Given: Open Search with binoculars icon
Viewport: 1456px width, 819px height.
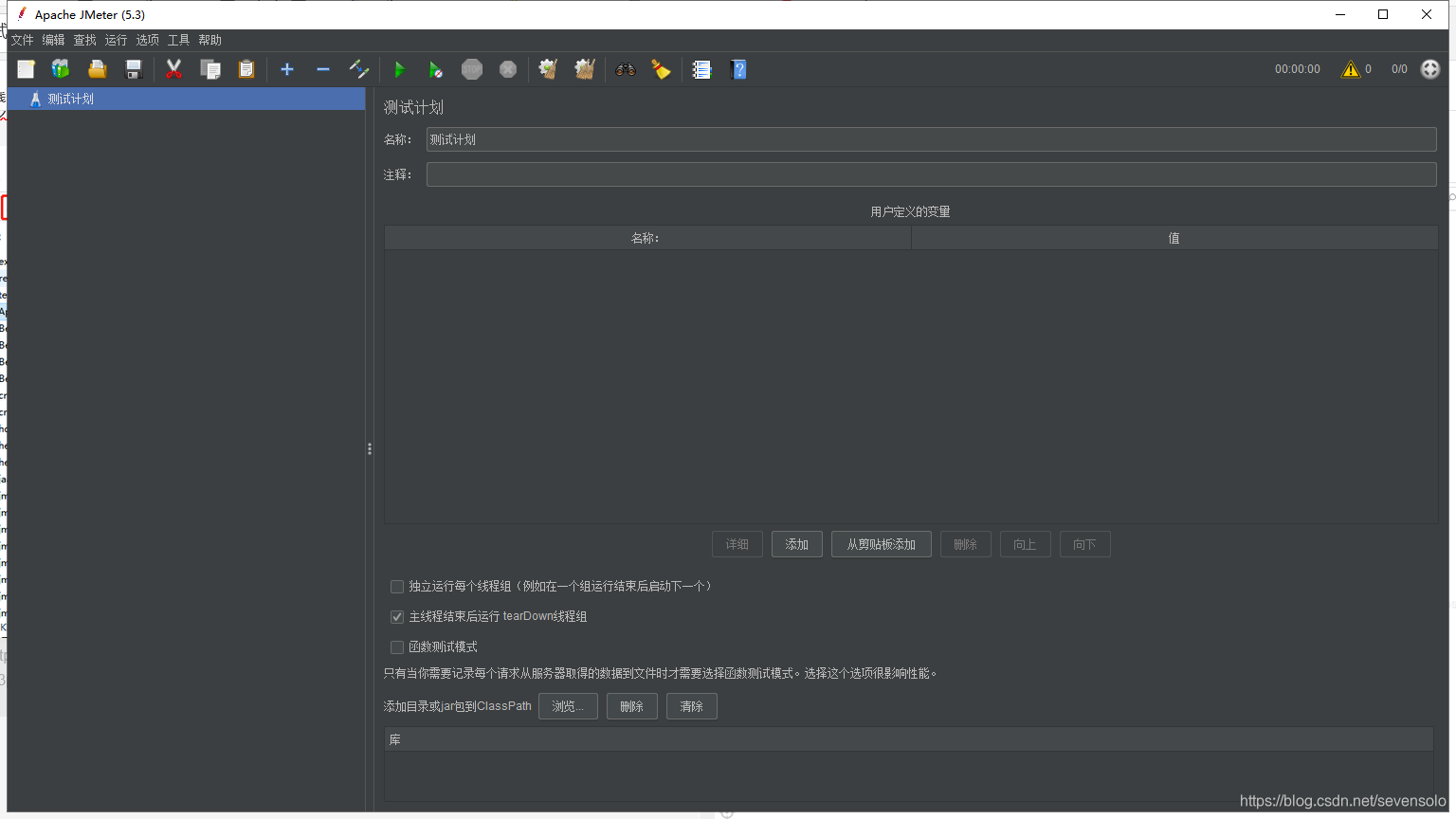Looking at the screenshot, I should (x=626, y=69).
